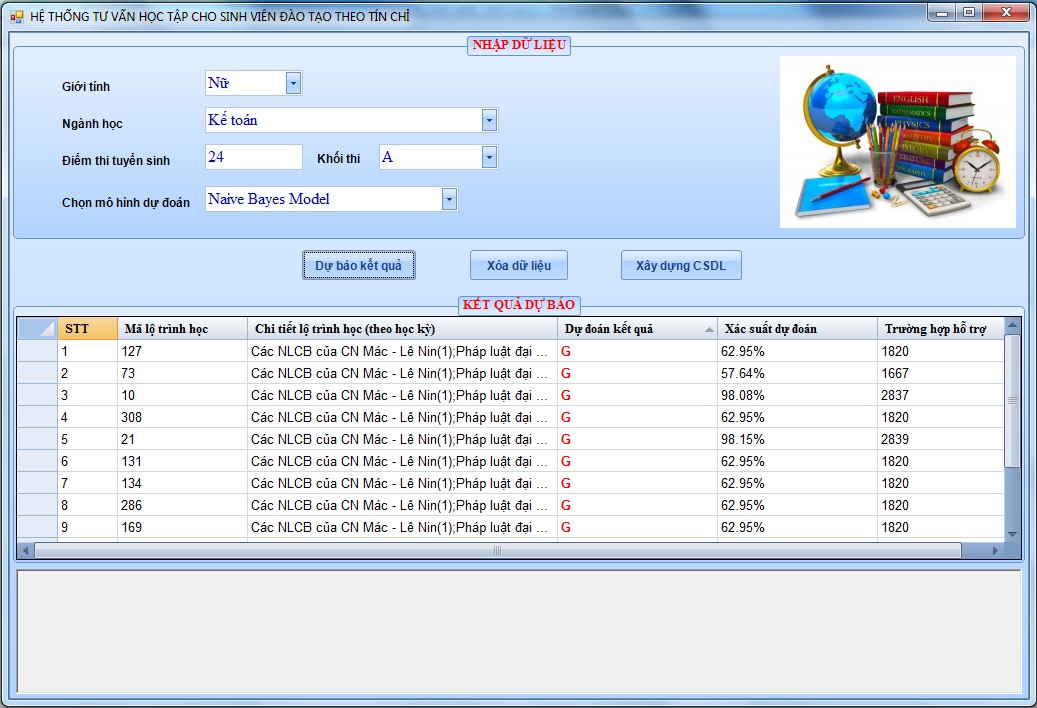Click the Điểm thi tuyển sinh input field
This screenshot has height=708, width=1037.
(x=253, y=158)
